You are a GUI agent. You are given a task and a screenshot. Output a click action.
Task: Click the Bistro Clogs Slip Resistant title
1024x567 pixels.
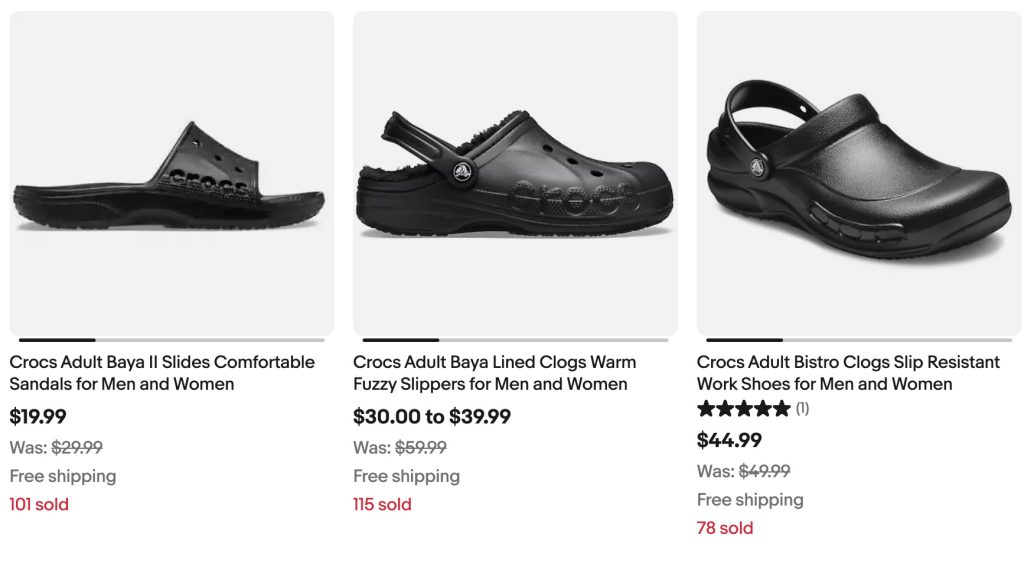click(x=848, y=373)
